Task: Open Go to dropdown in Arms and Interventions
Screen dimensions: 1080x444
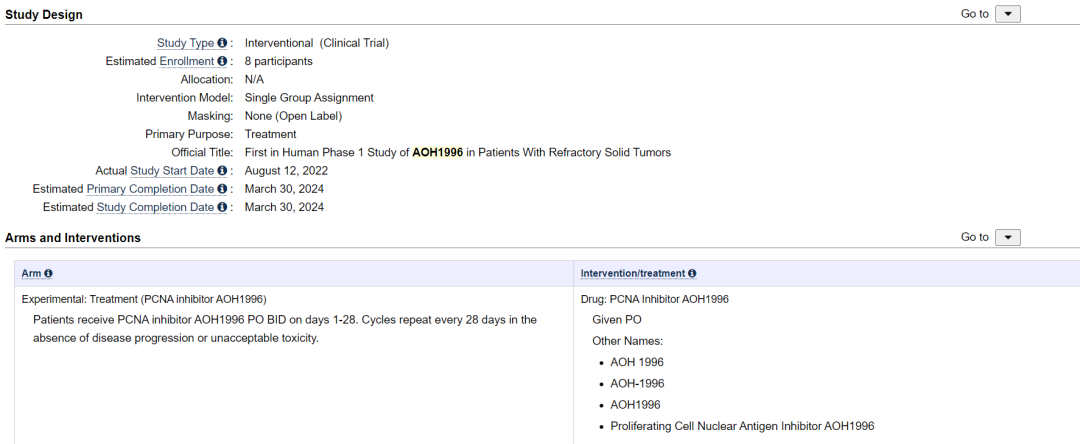Action: click(x=1008, y=237)
